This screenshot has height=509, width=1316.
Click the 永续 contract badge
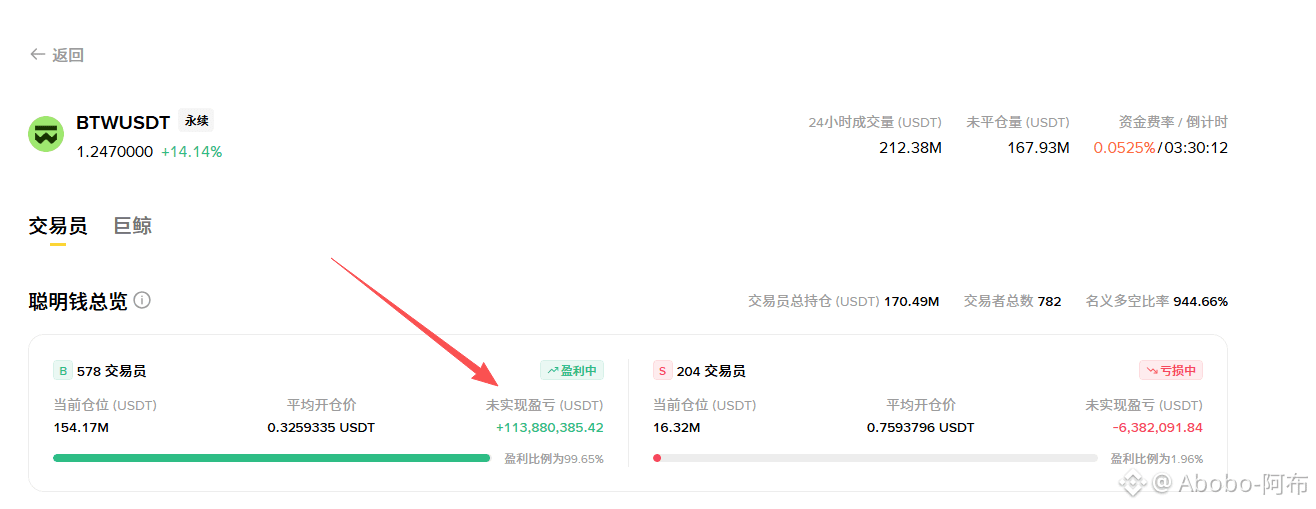[x=196, y=121]
